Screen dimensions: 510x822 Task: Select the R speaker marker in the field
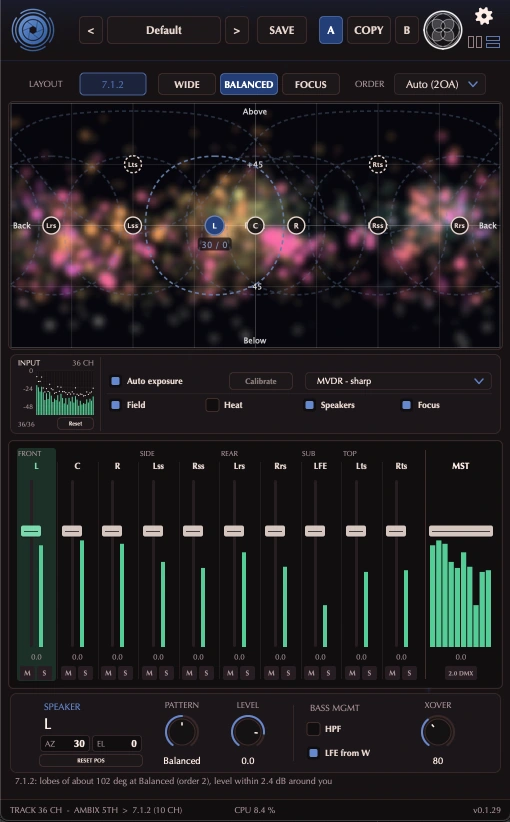pos(296,225)
